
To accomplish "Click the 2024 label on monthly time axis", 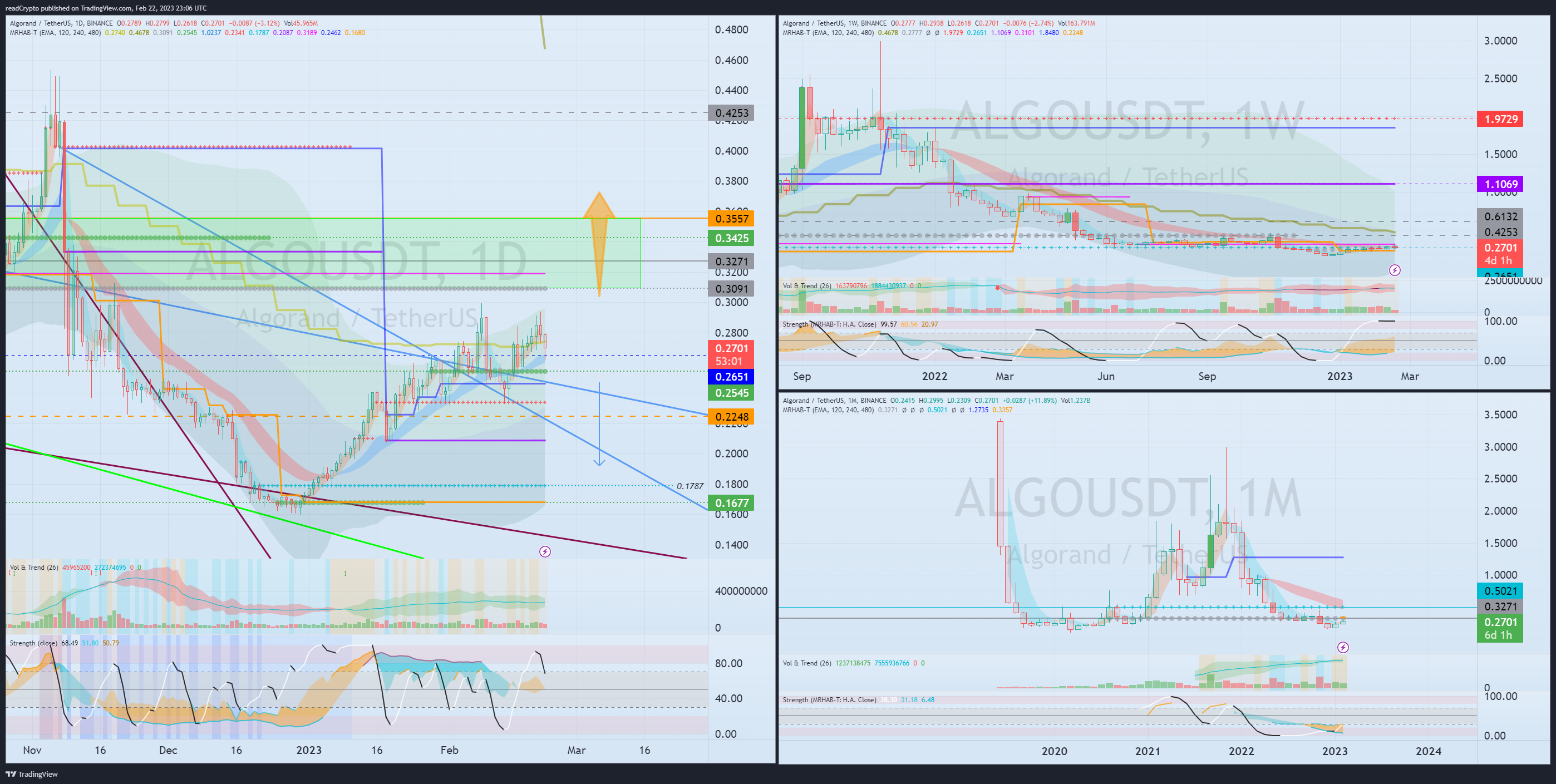I will 1429,751.
